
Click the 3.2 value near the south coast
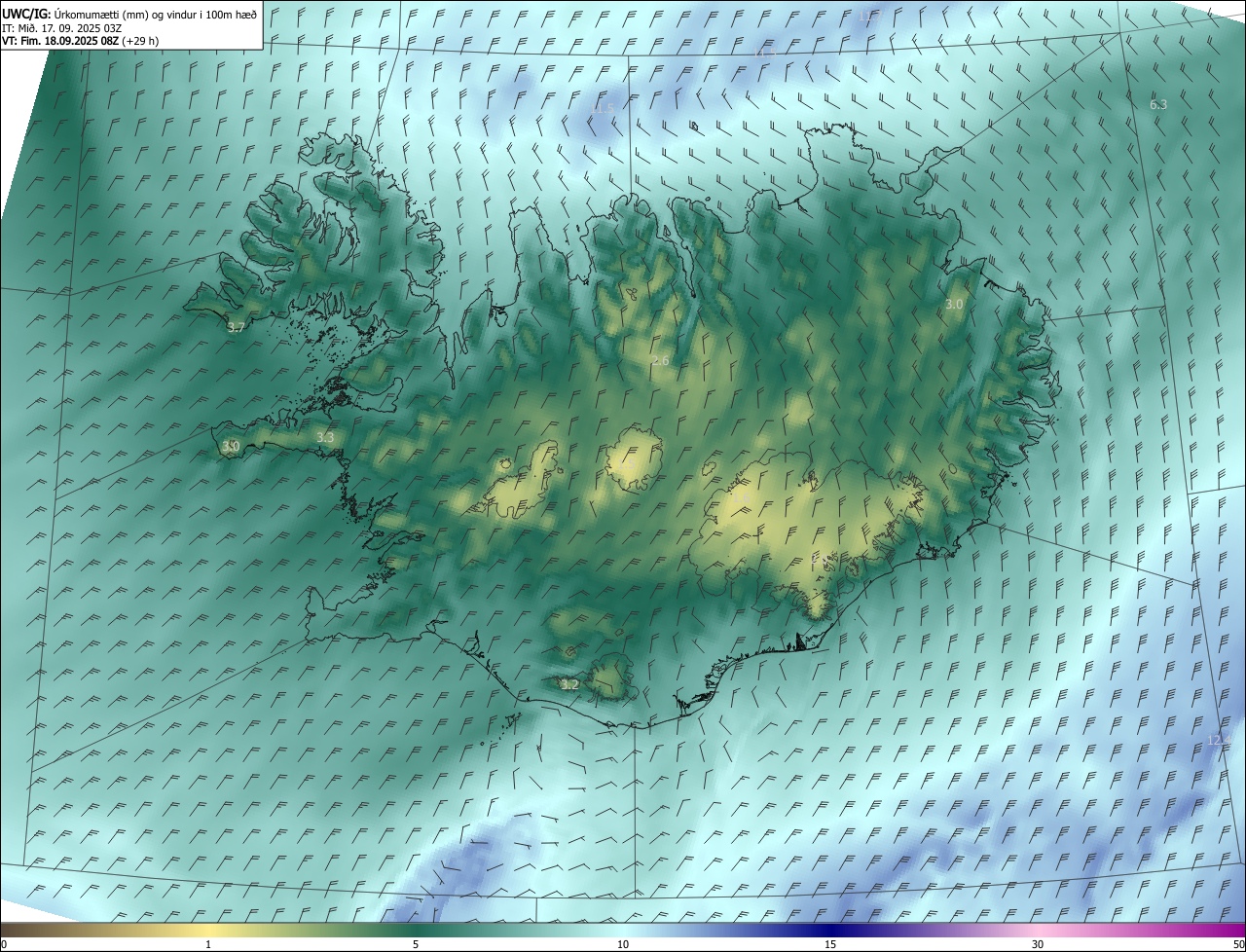pos(569,684)
